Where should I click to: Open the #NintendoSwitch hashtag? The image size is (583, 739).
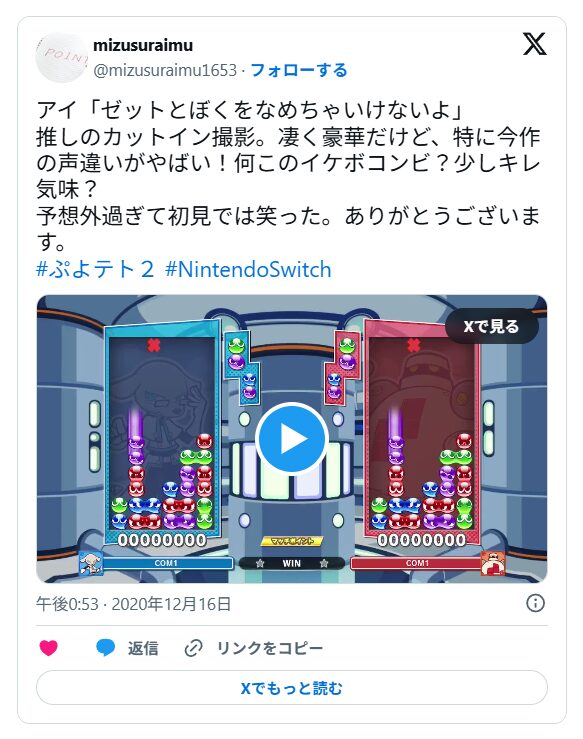(x=248, y=270)
